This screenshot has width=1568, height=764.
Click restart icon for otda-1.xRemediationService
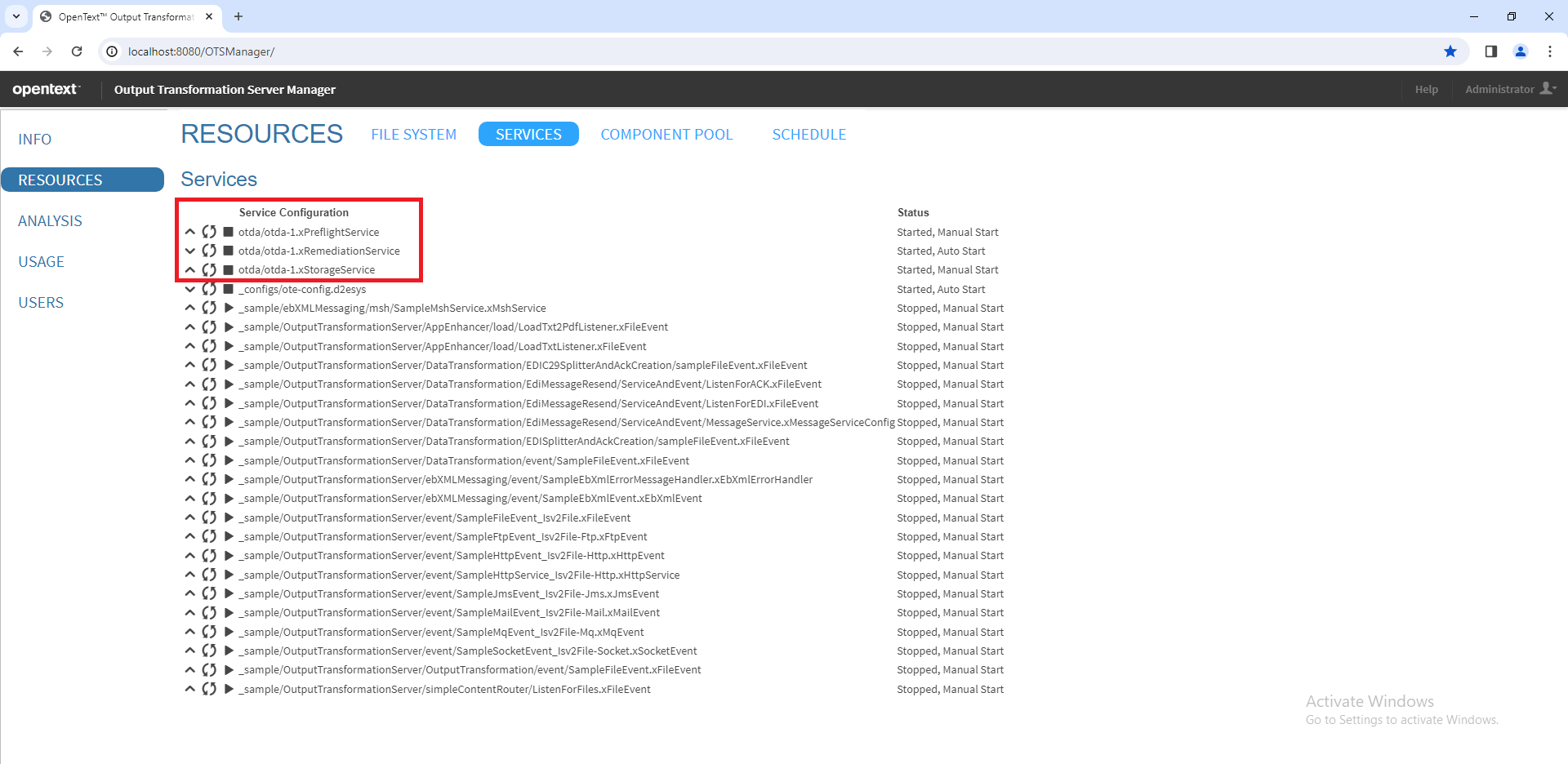click(x=209, y=251)
